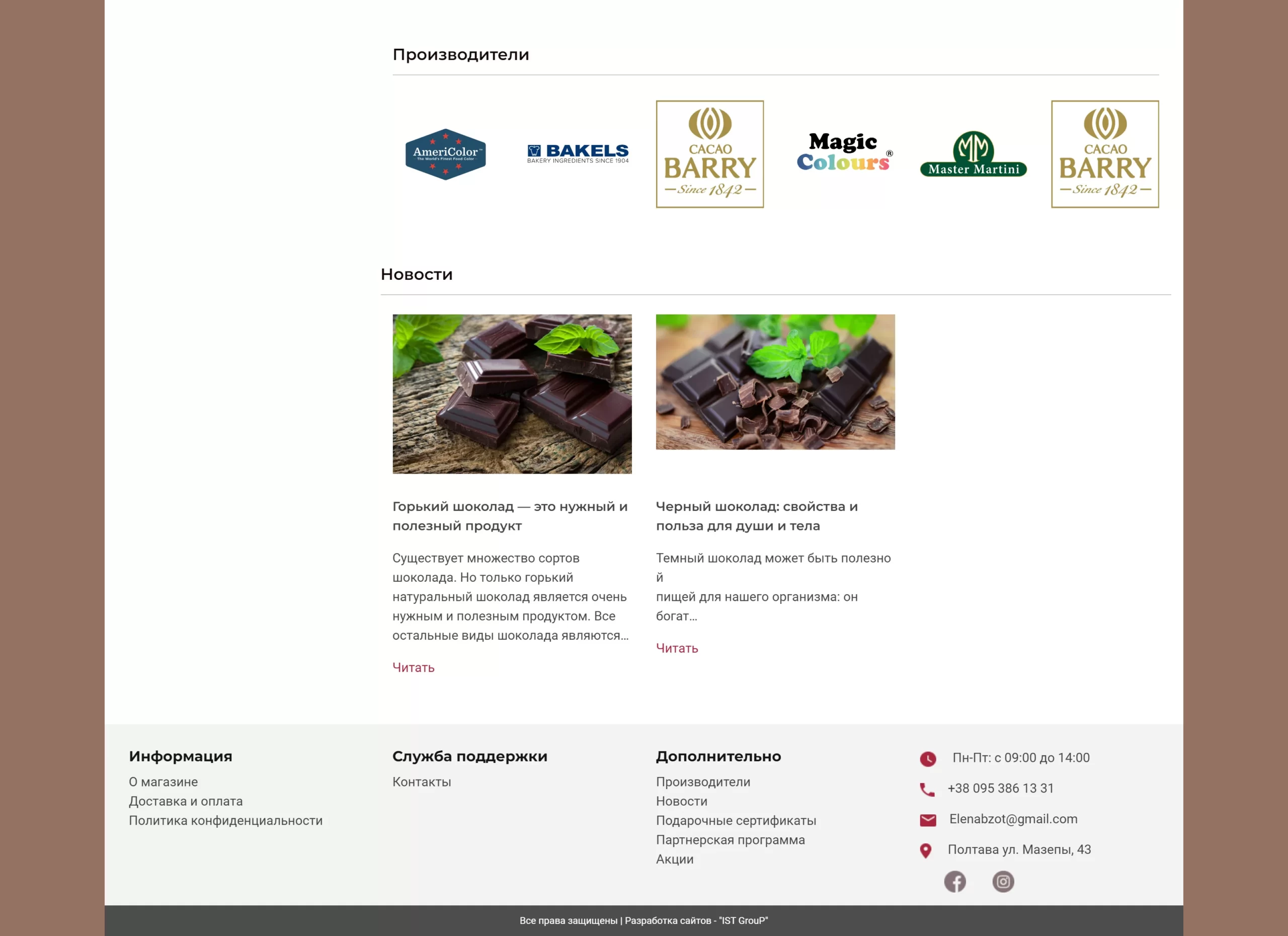1288x936 pixels.
Task: Open Доставка и оплата
Action: [186, 801]
